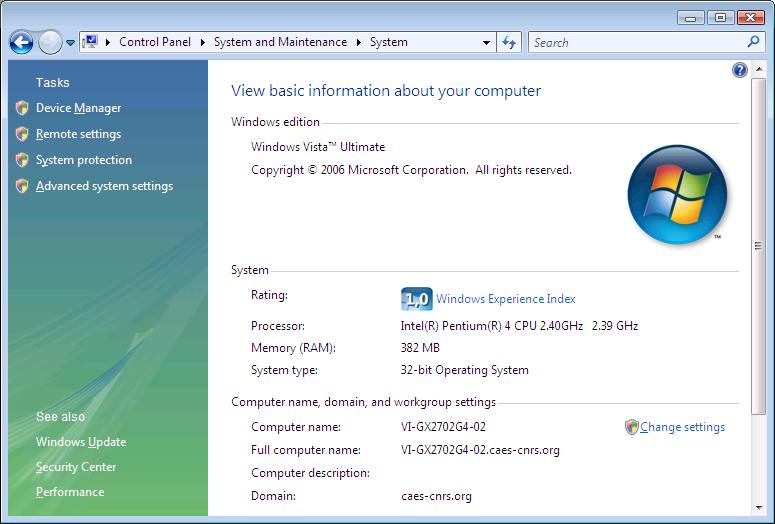Click the domain value caes-cnrs.org
The width and height of the screenshot is (775, 524).
tap(436, 496)
